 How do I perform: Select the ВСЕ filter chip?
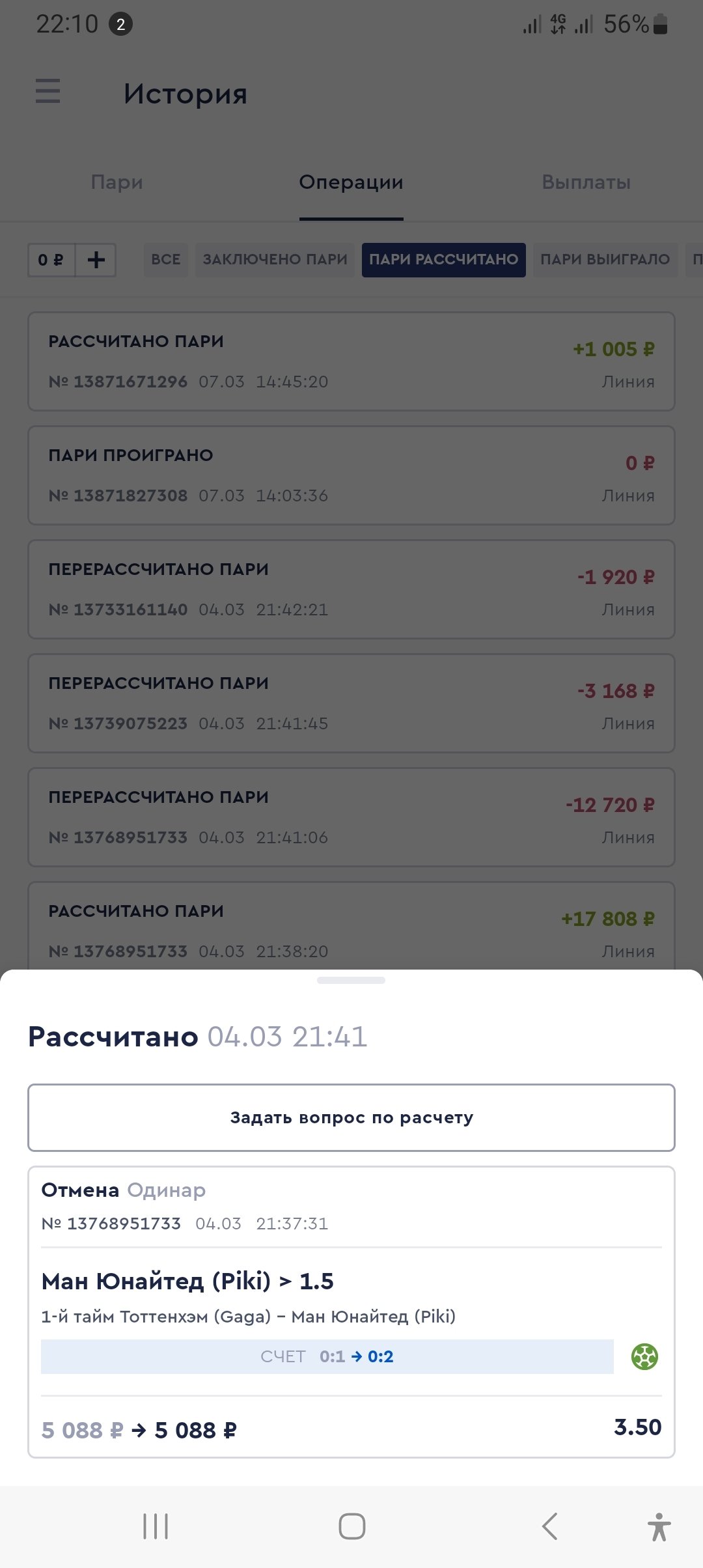166,260
